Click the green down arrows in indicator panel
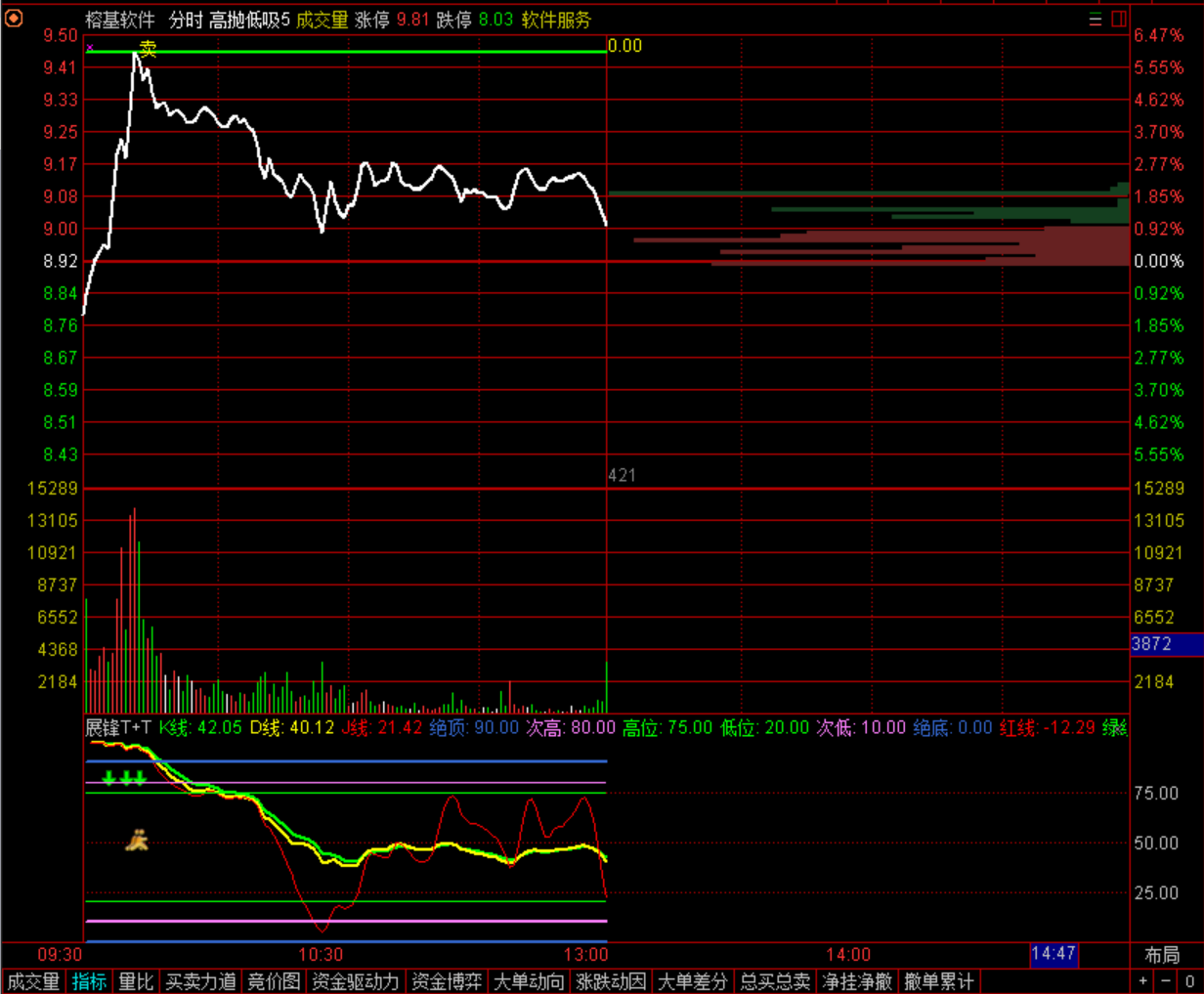Image resolution: width=1204 pixels, height=994 pixels. [x=124, y=778]
